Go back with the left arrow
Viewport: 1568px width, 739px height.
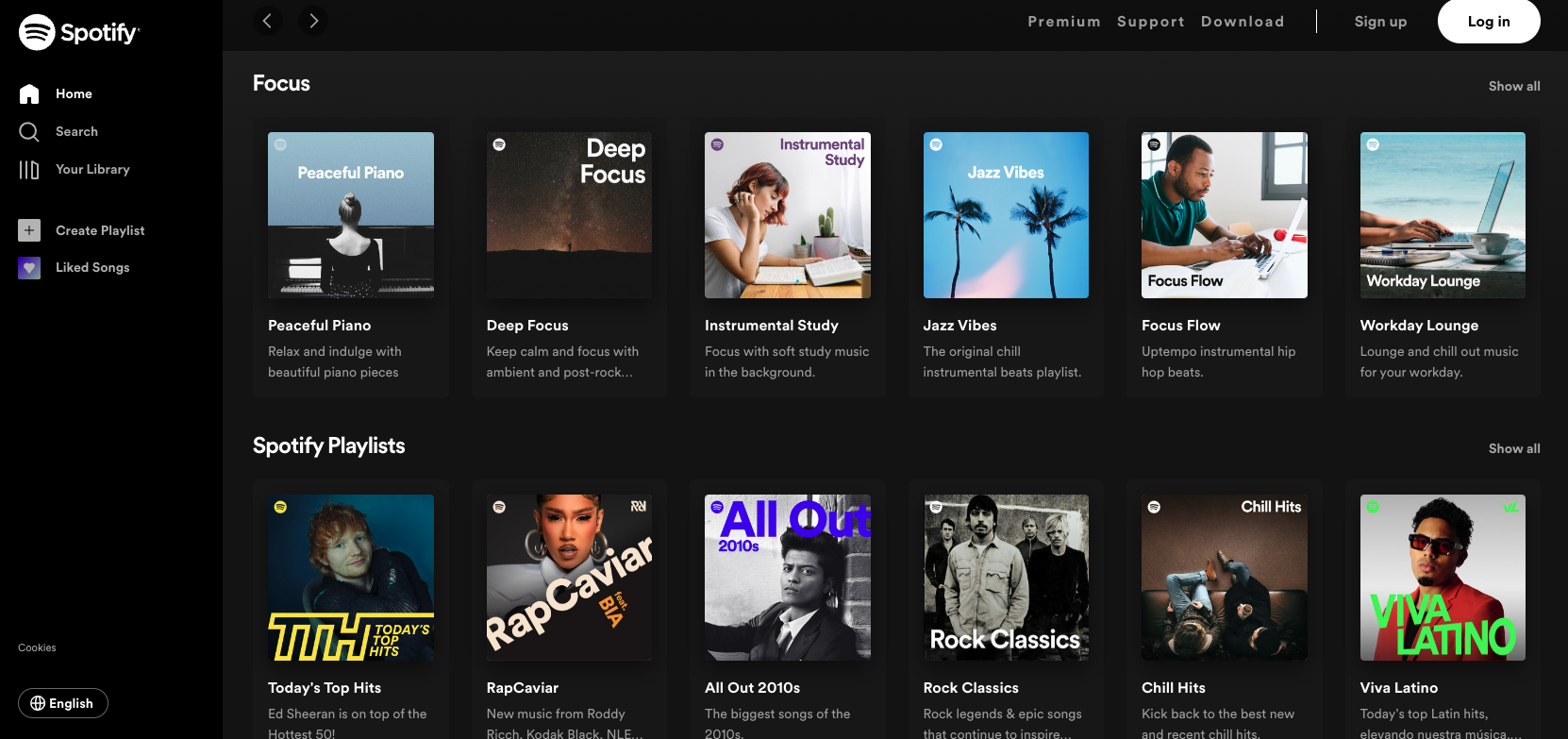pos(268,21)
